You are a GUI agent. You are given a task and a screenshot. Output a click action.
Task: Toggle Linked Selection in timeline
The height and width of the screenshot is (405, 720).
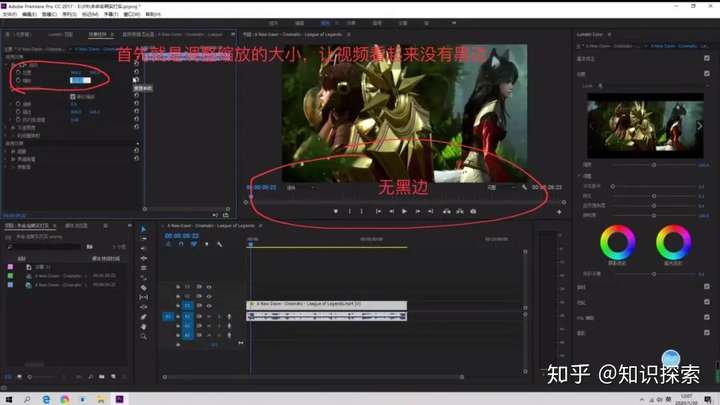[194, 244]
